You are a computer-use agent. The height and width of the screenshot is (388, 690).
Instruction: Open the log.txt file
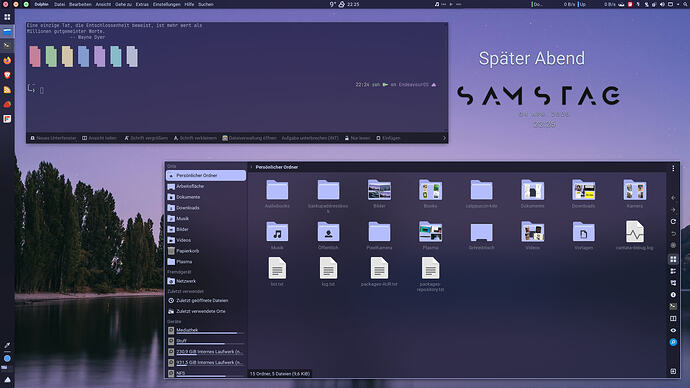tap(328, 272)
